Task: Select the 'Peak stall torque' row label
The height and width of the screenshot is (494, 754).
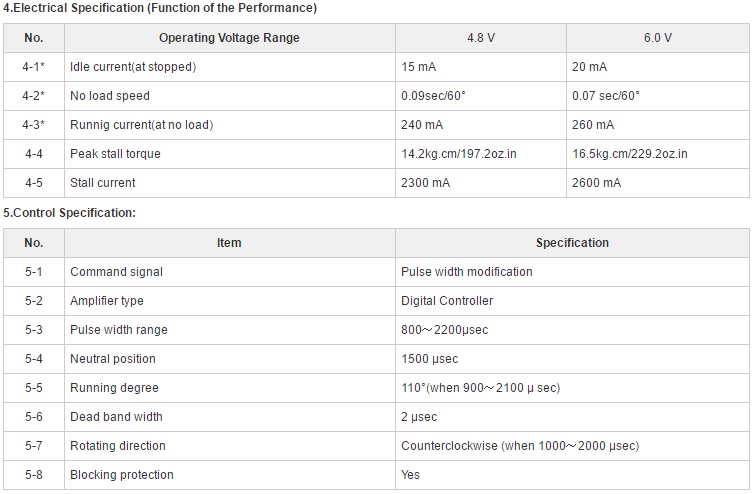Action: [x=115, y=154]
